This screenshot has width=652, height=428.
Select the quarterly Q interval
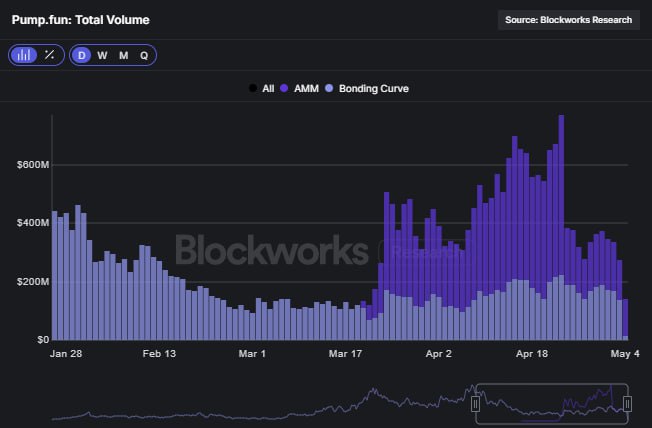click(x=144, y=55)
